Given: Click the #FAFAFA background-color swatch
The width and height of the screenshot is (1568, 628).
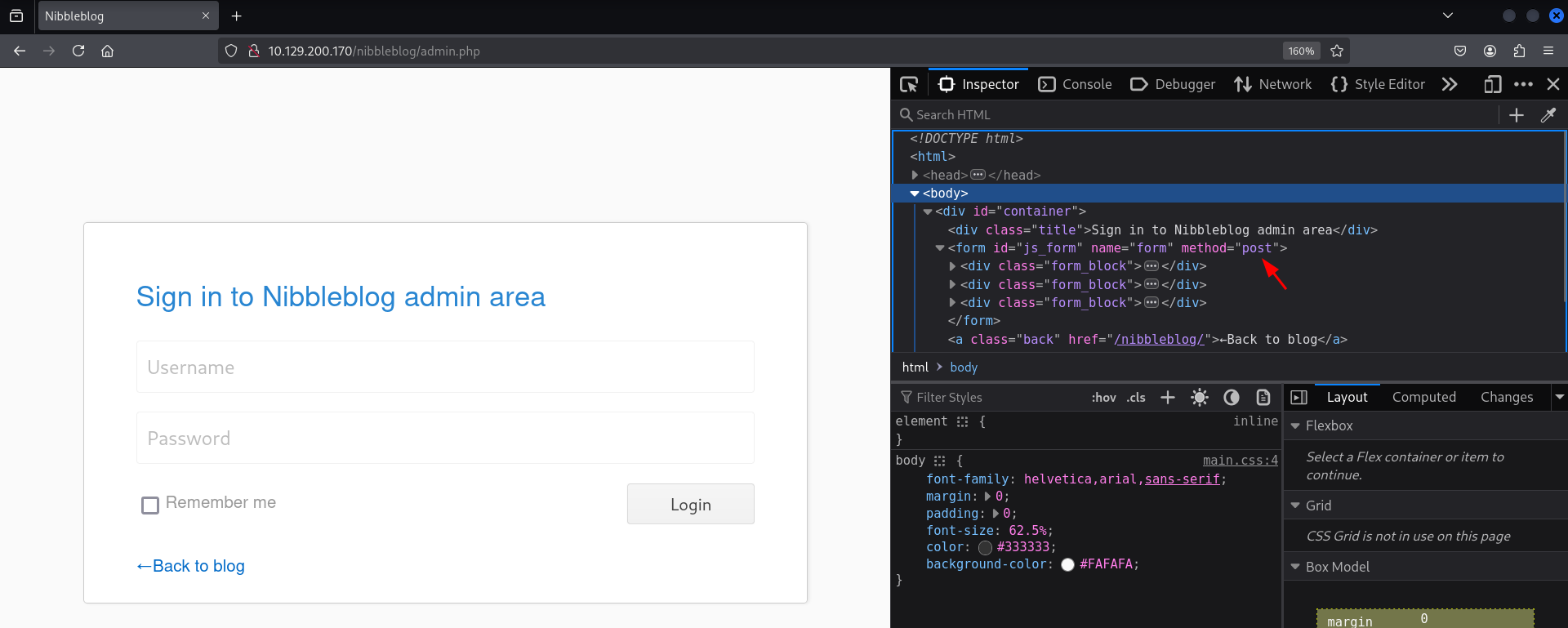Looking at the screenshot, I should [x=1067, y=564].
